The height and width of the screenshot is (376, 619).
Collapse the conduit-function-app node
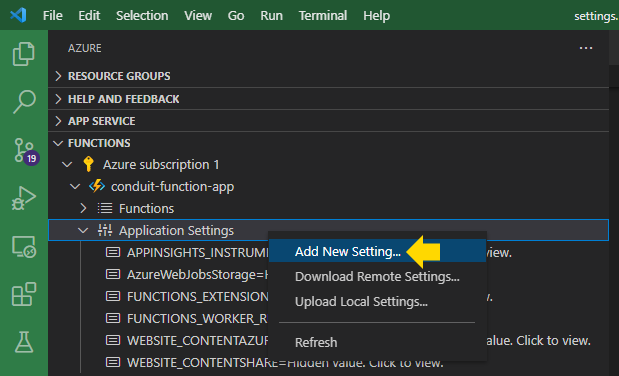click(75, 186)
